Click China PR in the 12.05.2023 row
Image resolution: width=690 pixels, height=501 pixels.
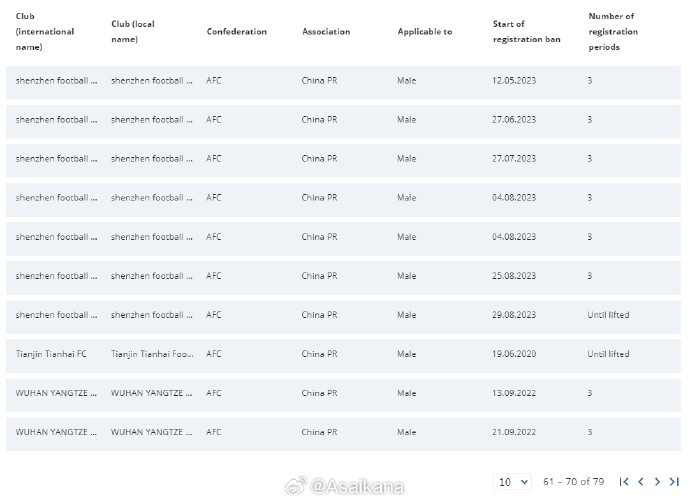click(319, 80)
